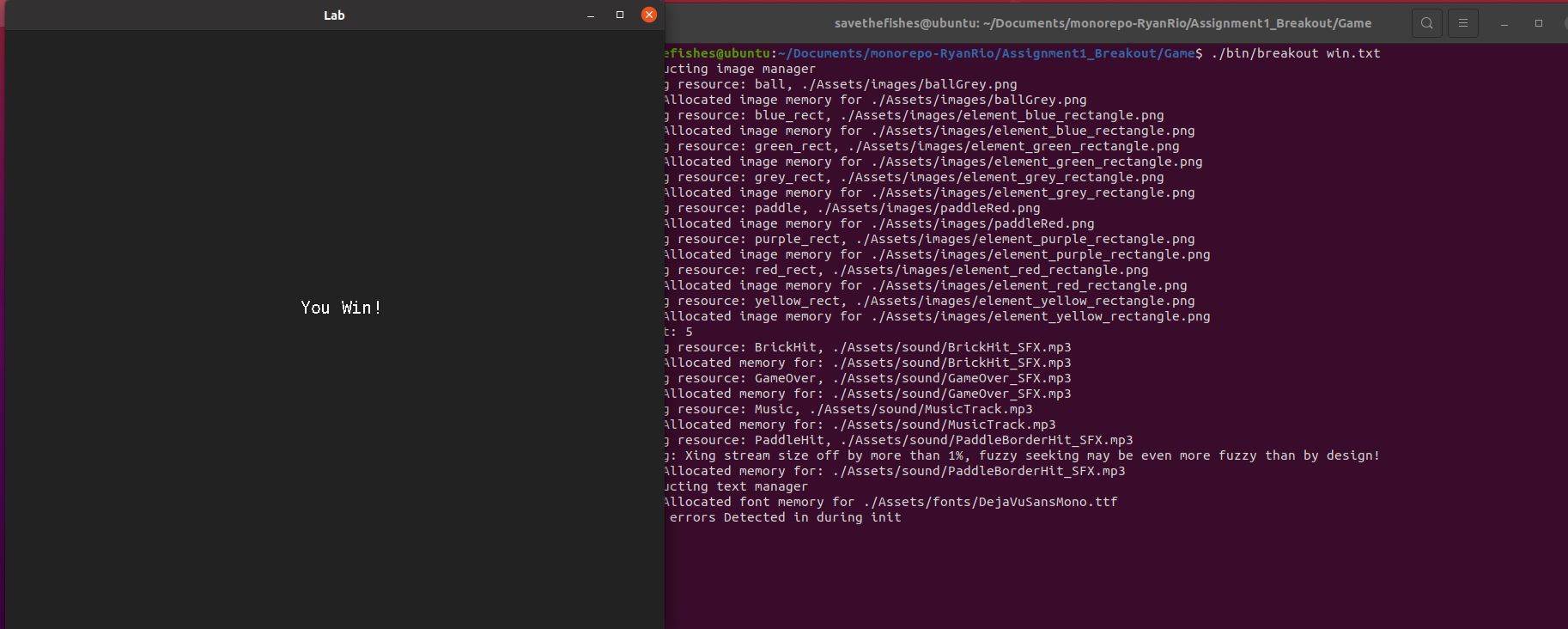Click the Lab window title bar text
Image resolution: width=1568 pixels, height=629 pixels.
[x=334, y=15]
